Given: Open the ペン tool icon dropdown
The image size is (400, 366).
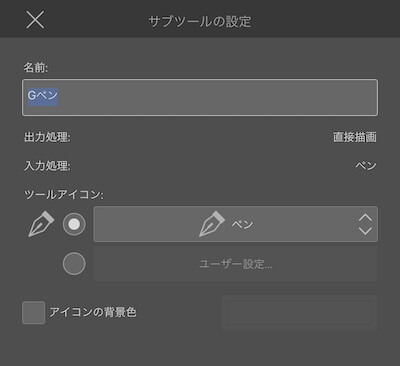Looking at the screenshot, I should tap(236, 224).
